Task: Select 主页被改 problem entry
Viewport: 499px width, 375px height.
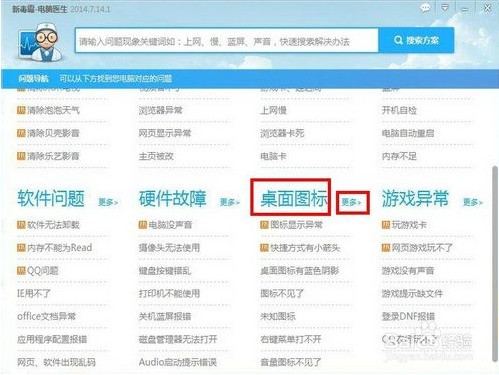Action: (x=156, y=156)
